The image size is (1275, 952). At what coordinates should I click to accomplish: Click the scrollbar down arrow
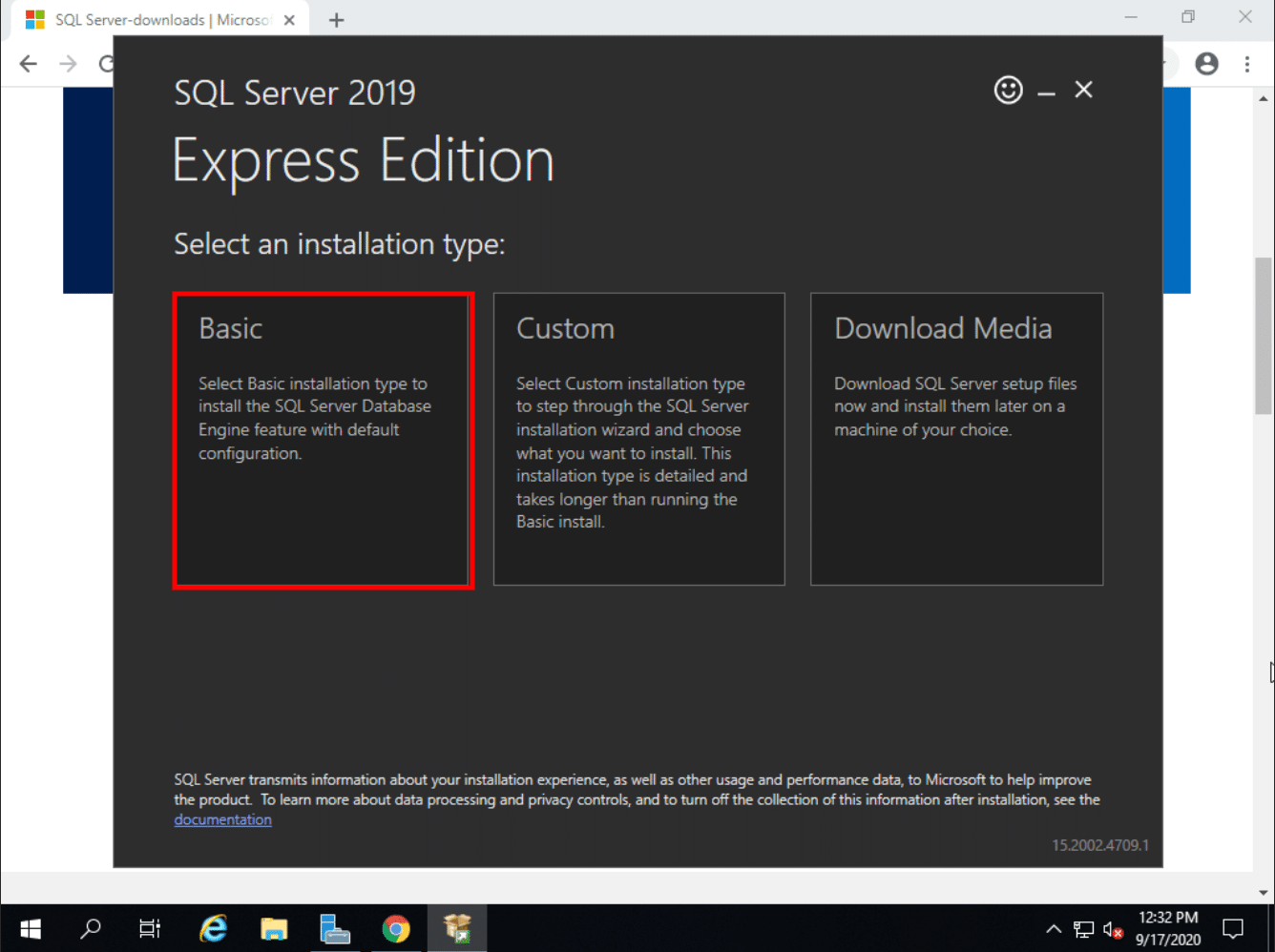[x=1264, y=893]
